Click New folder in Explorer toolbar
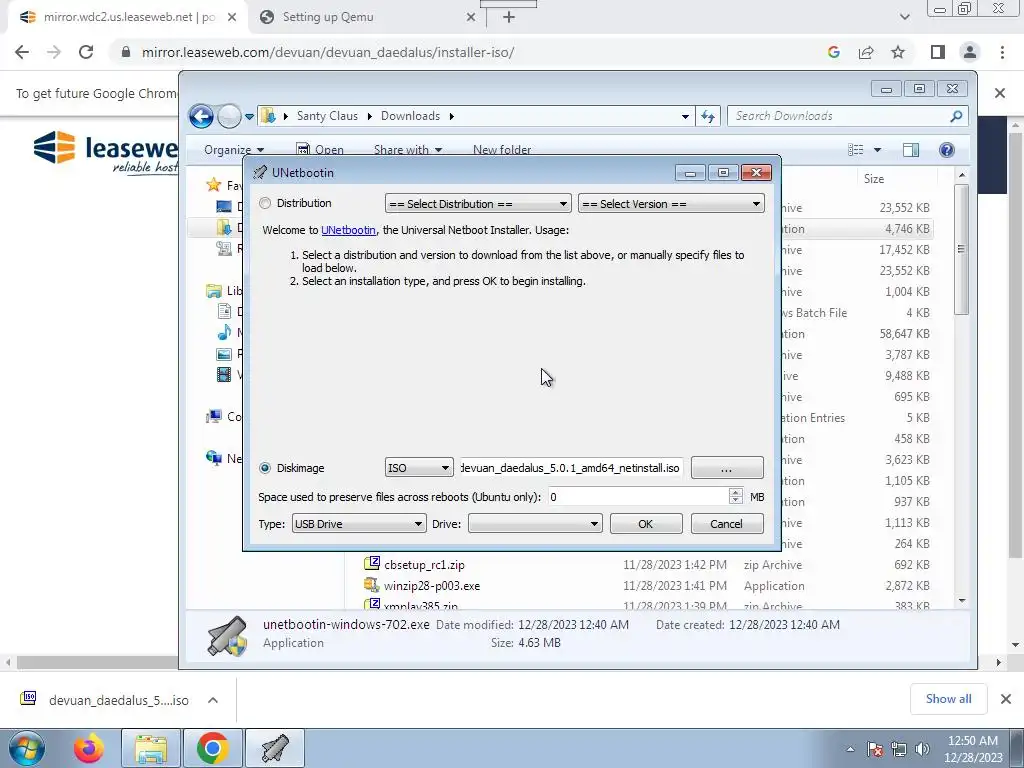 [x=502, y=150]
